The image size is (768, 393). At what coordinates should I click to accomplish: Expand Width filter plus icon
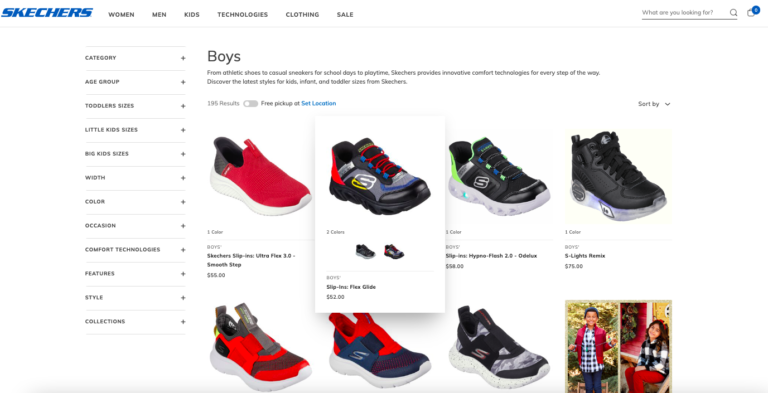pyautogui.click(x=183, y=178)
